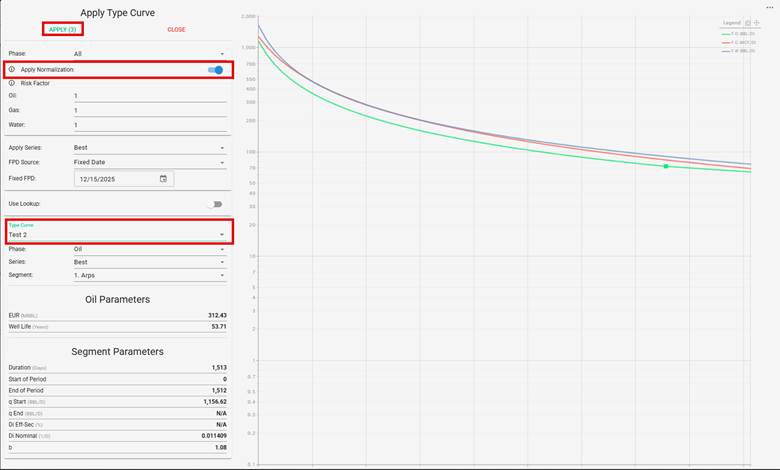Enable the Use Lookup switch
Screen dimensions: 780x470
click(215, 204)
